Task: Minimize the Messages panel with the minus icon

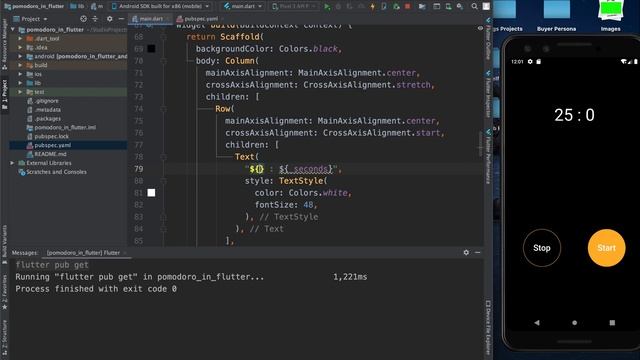Action: tap(478, 253)
